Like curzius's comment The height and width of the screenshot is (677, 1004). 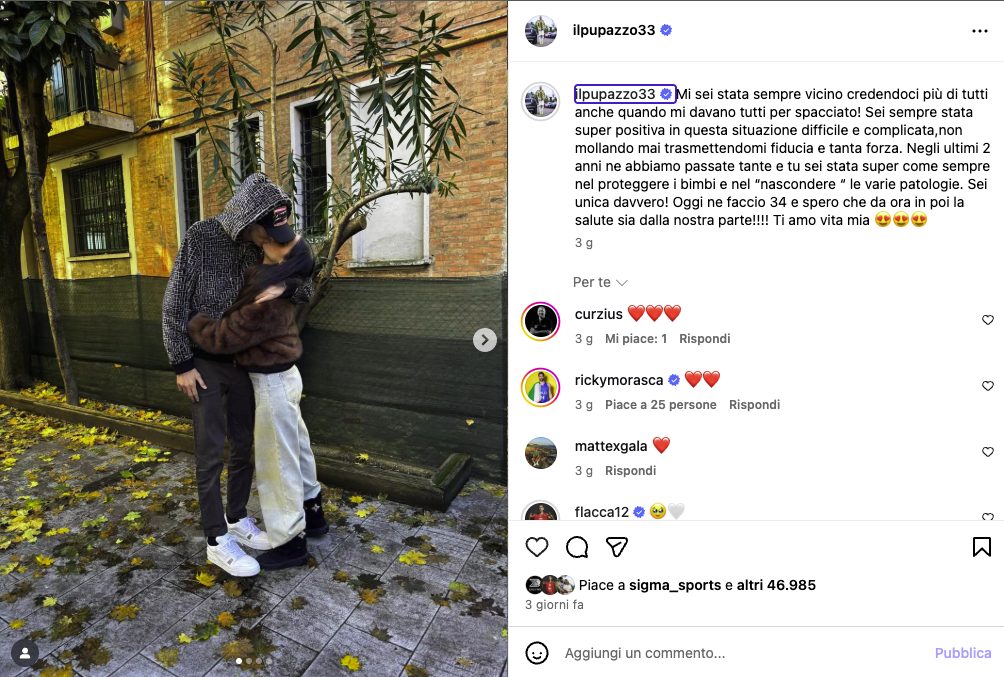(988, 320)
